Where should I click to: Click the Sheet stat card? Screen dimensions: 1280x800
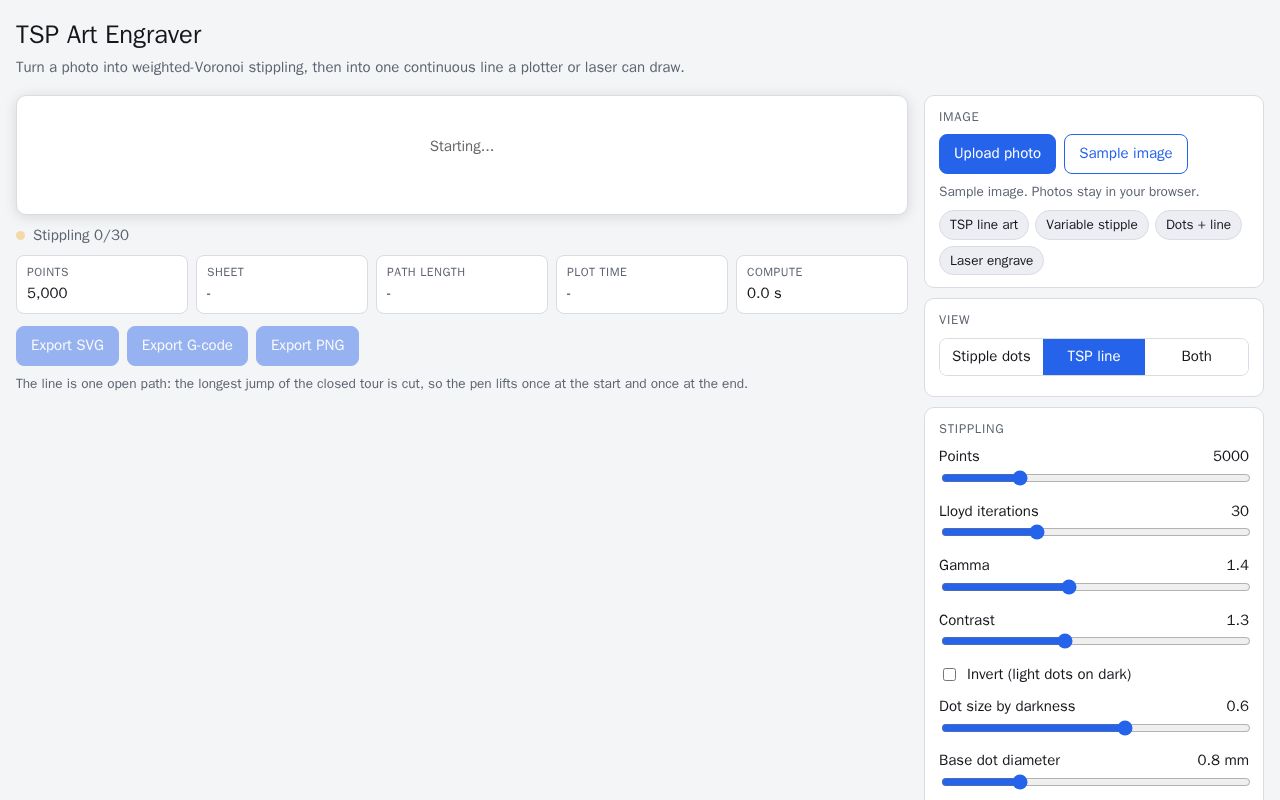point(282,284)
